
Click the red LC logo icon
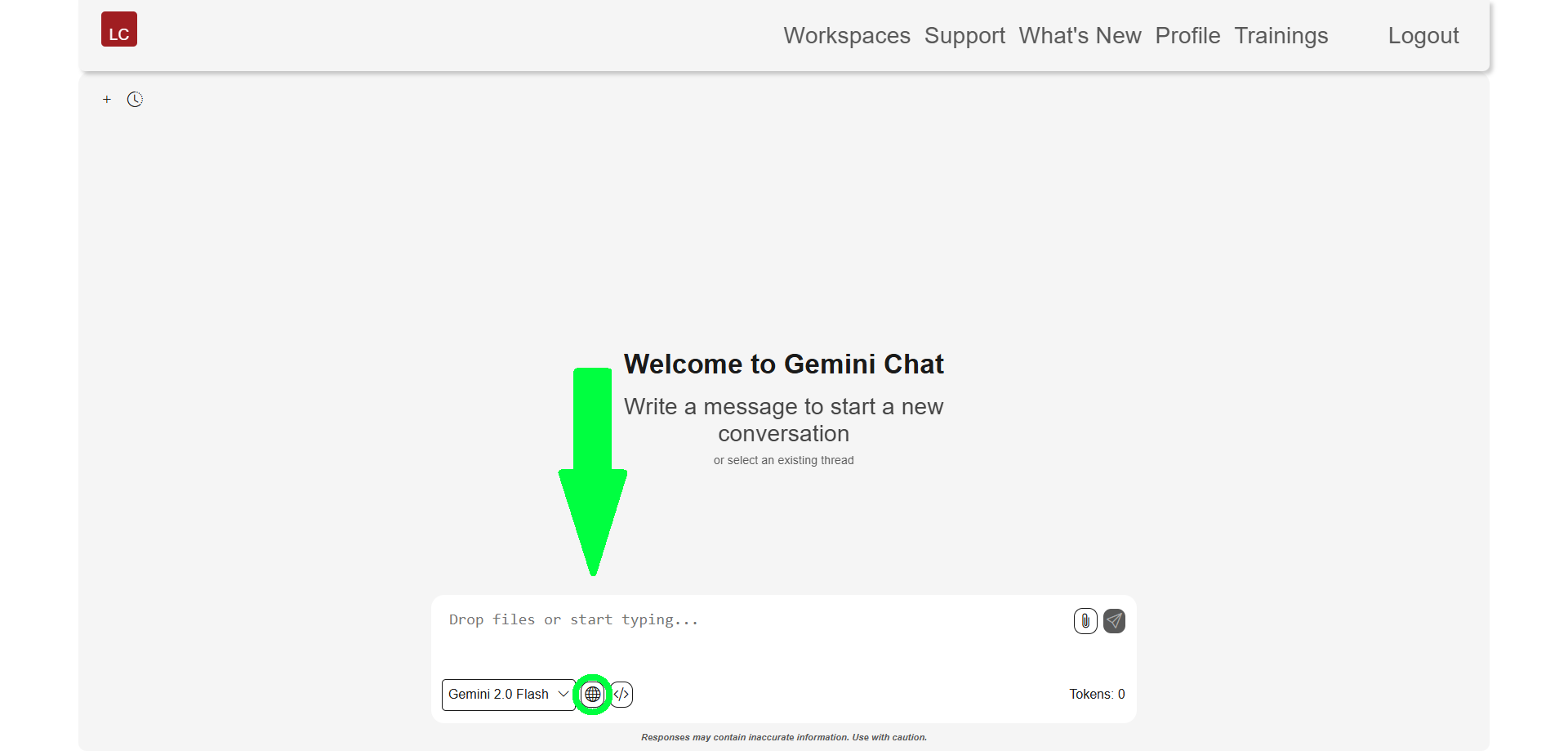[x=119, y=29]
